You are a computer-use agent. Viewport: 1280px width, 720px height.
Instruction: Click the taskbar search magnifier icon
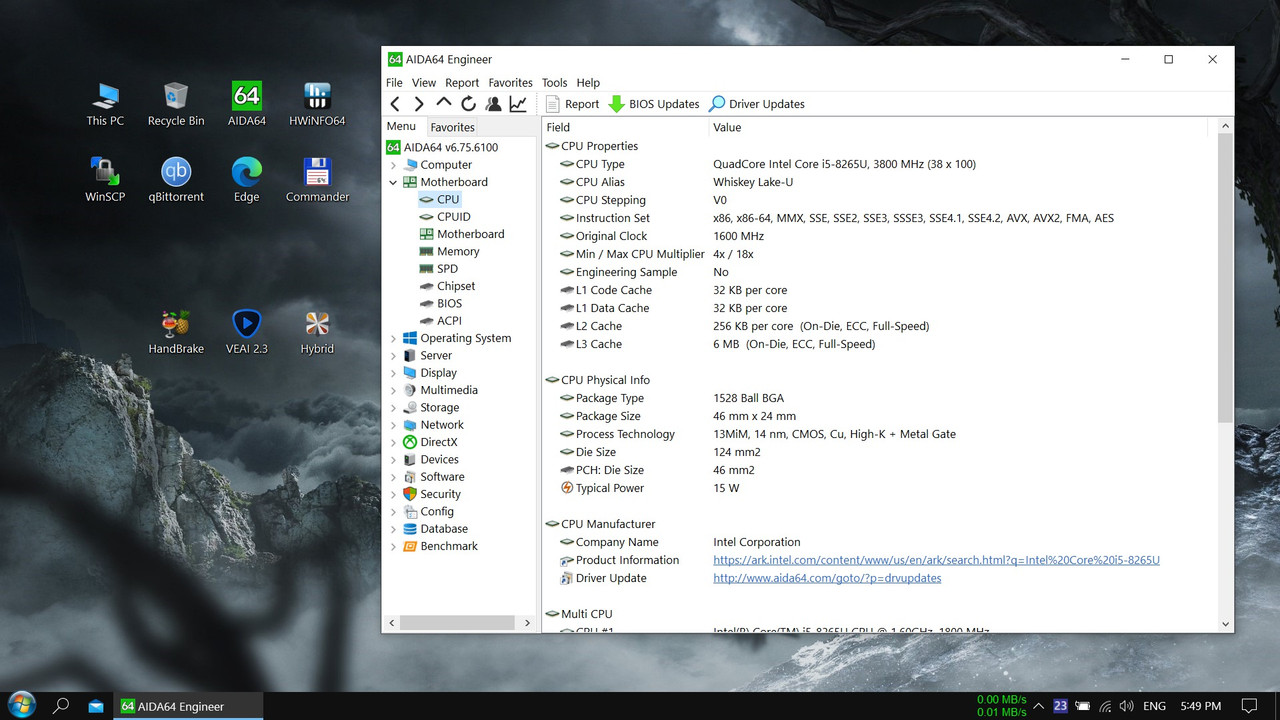pos(61,706)
